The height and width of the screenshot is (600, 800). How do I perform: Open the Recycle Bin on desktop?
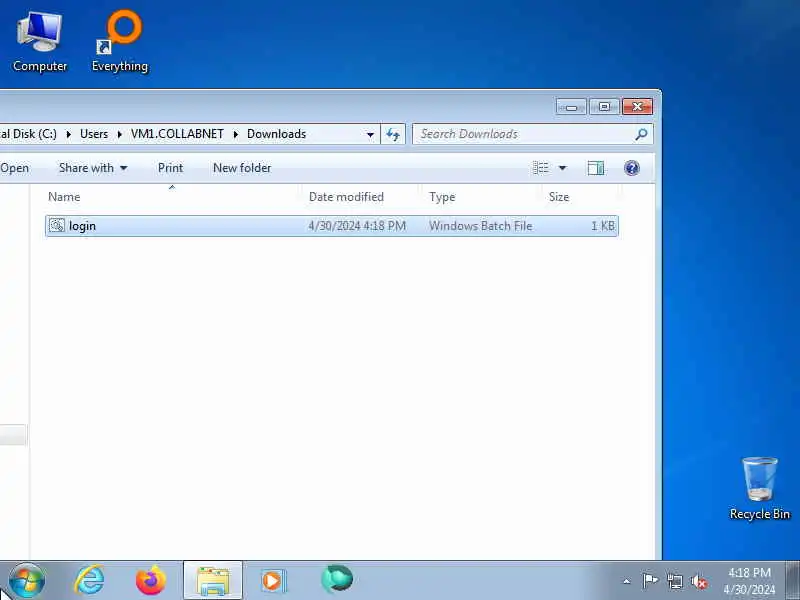click(760, 489)
